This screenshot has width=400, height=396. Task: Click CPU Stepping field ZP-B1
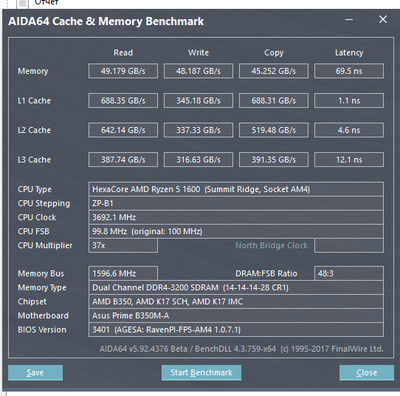point(236,203)
